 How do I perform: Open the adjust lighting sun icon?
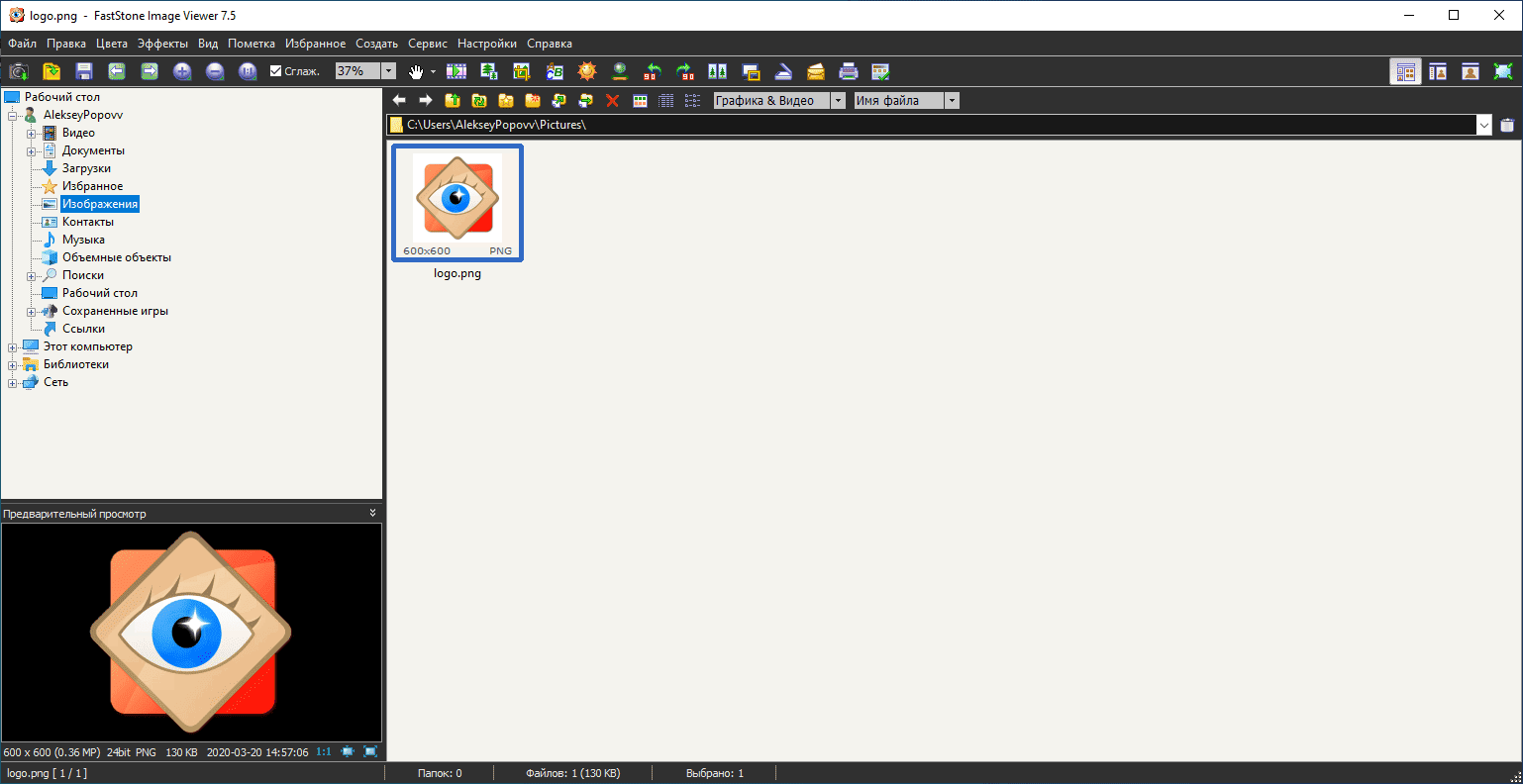[587, 71]
